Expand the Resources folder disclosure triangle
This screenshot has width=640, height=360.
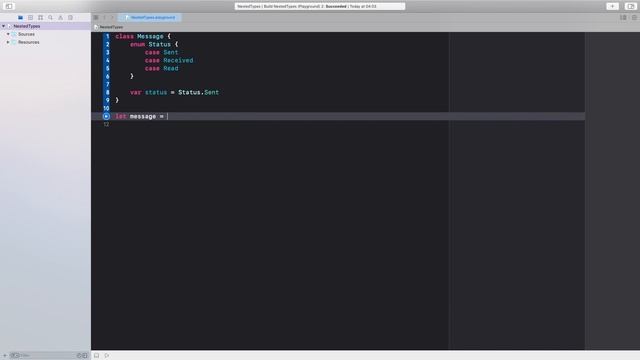point(8,42)
